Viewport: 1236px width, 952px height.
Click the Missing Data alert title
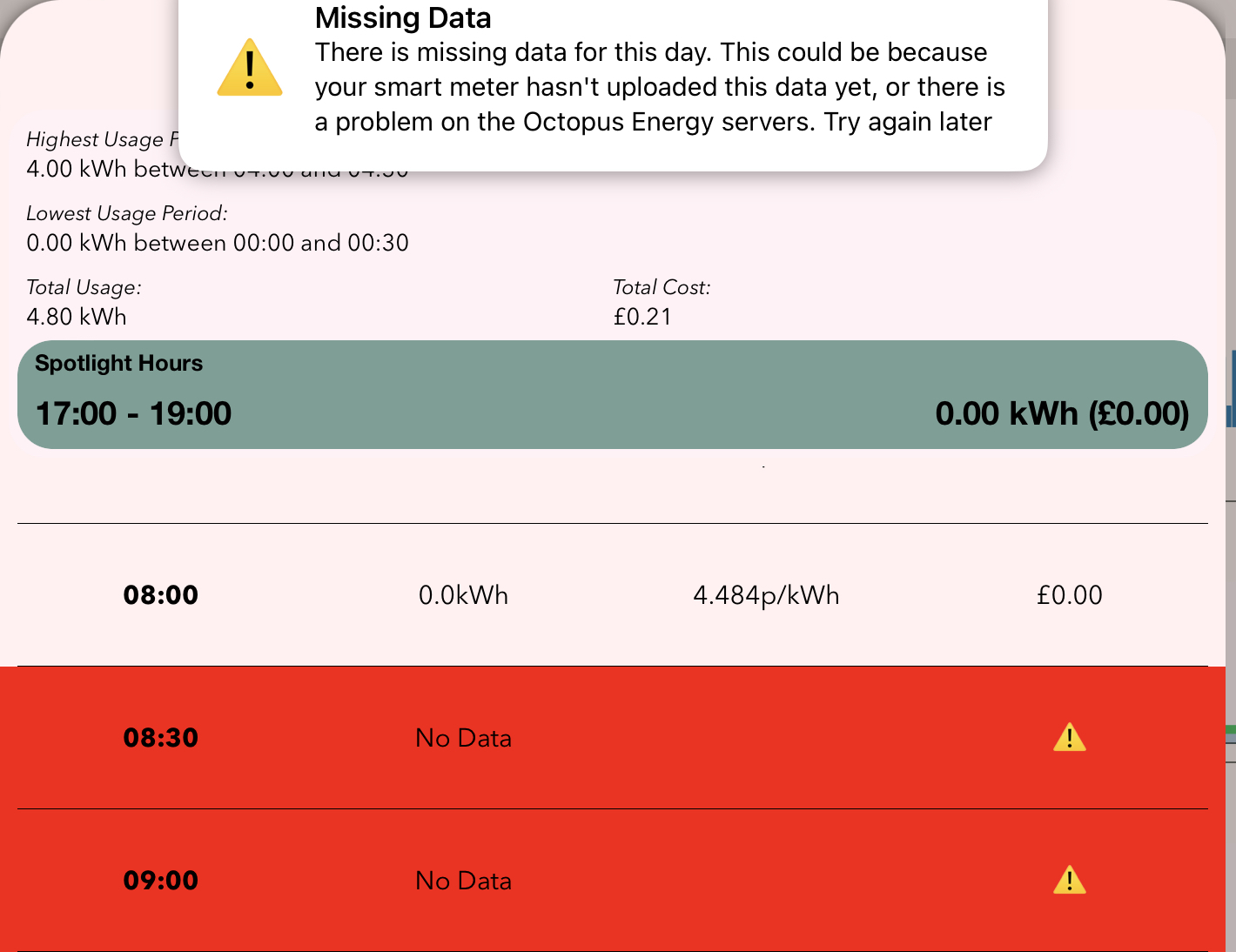click(x=403, y=18)
